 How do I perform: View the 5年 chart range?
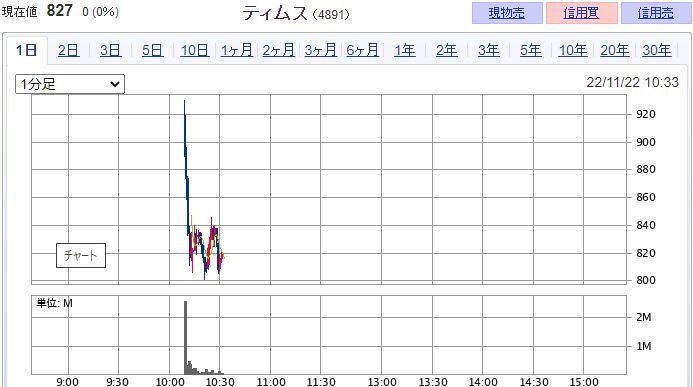530,50
